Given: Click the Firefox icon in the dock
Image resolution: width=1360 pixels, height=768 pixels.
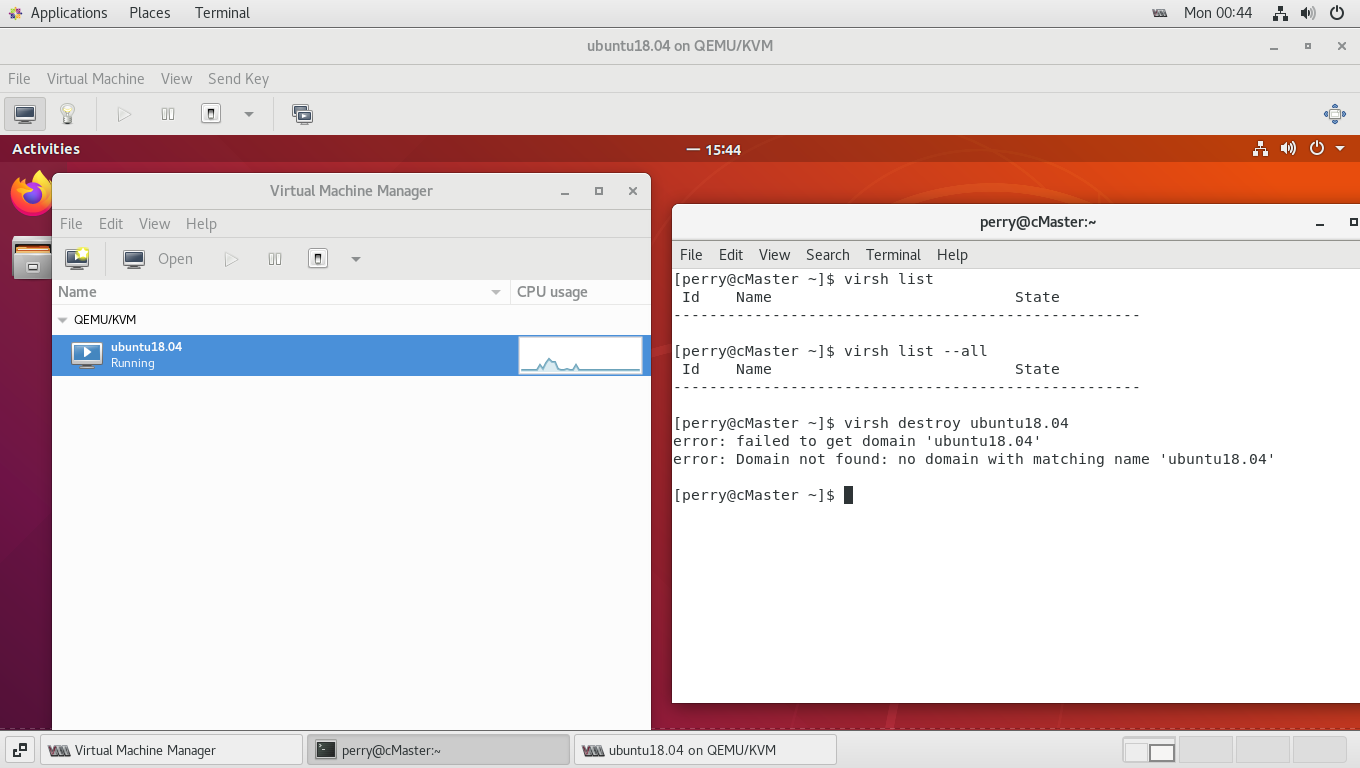Looking at the screenshot, I should pos(30,194).
